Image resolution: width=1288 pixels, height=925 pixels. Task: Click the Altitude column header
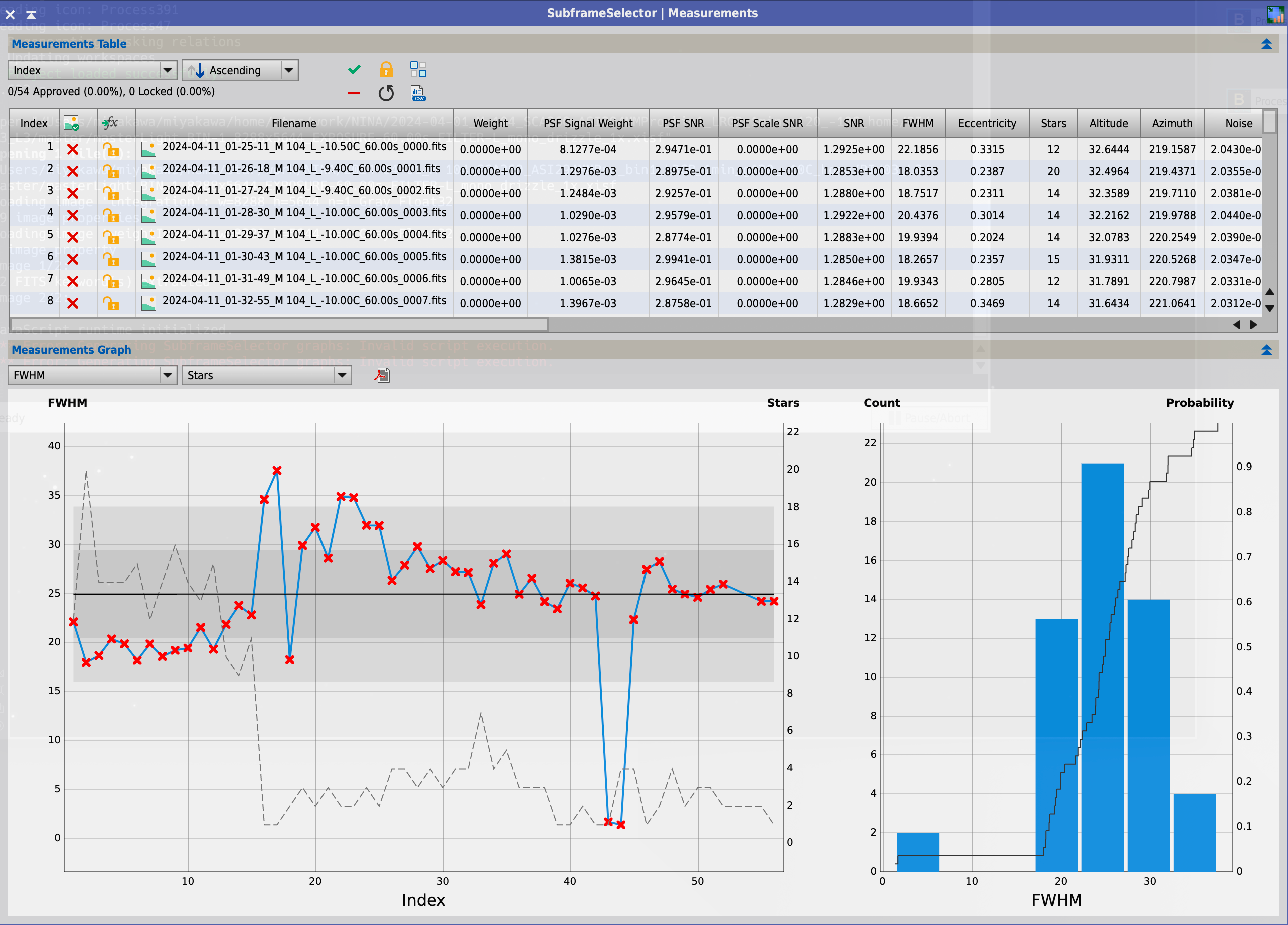tap(1109, 123)
